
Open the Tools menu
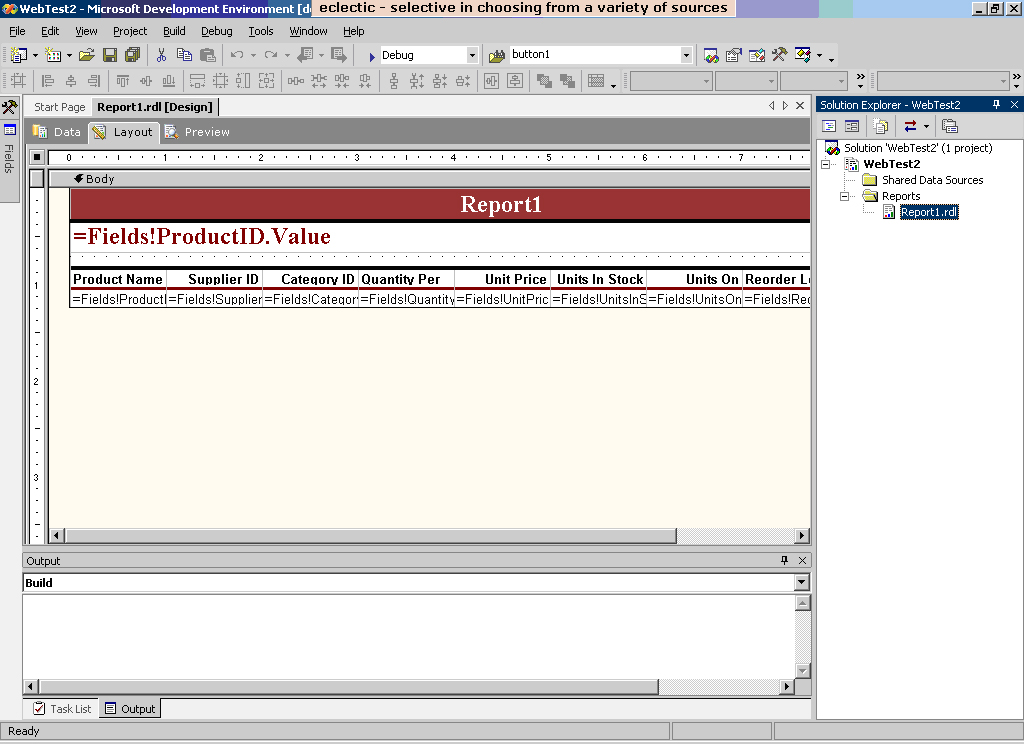click(261, 31)
